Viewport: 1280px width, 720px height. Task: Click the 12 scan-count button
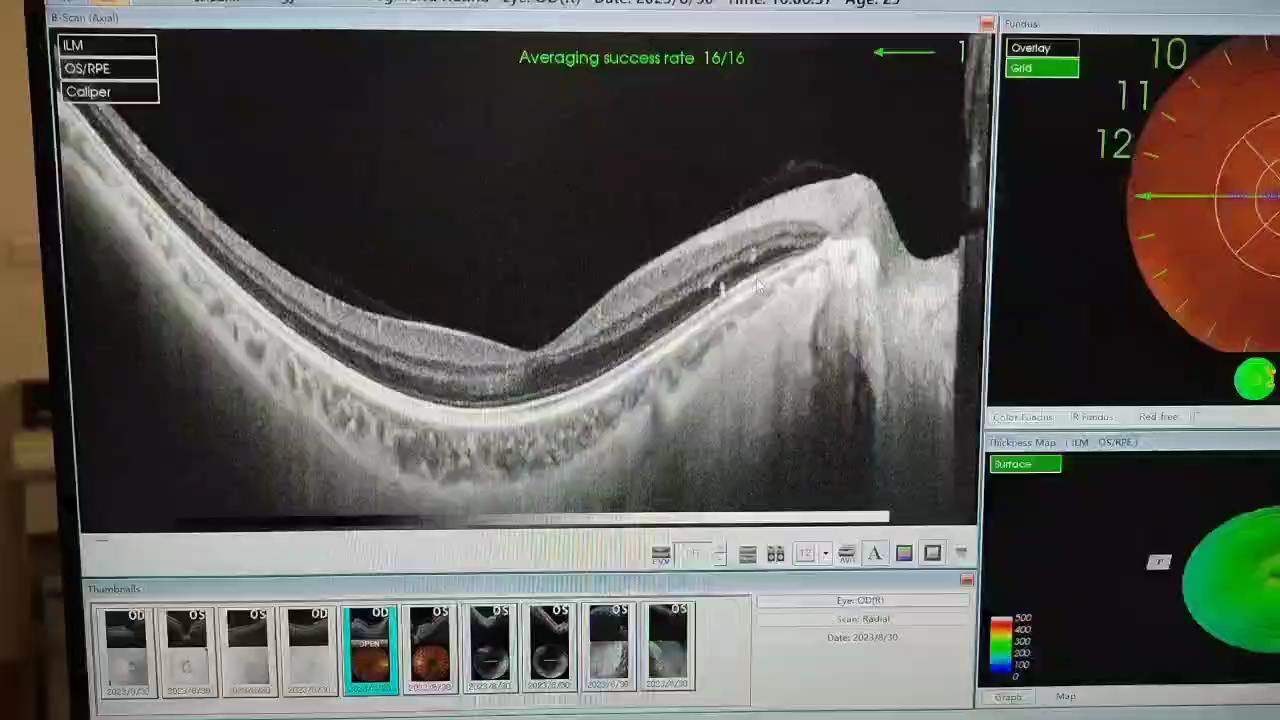click(806, 554)
